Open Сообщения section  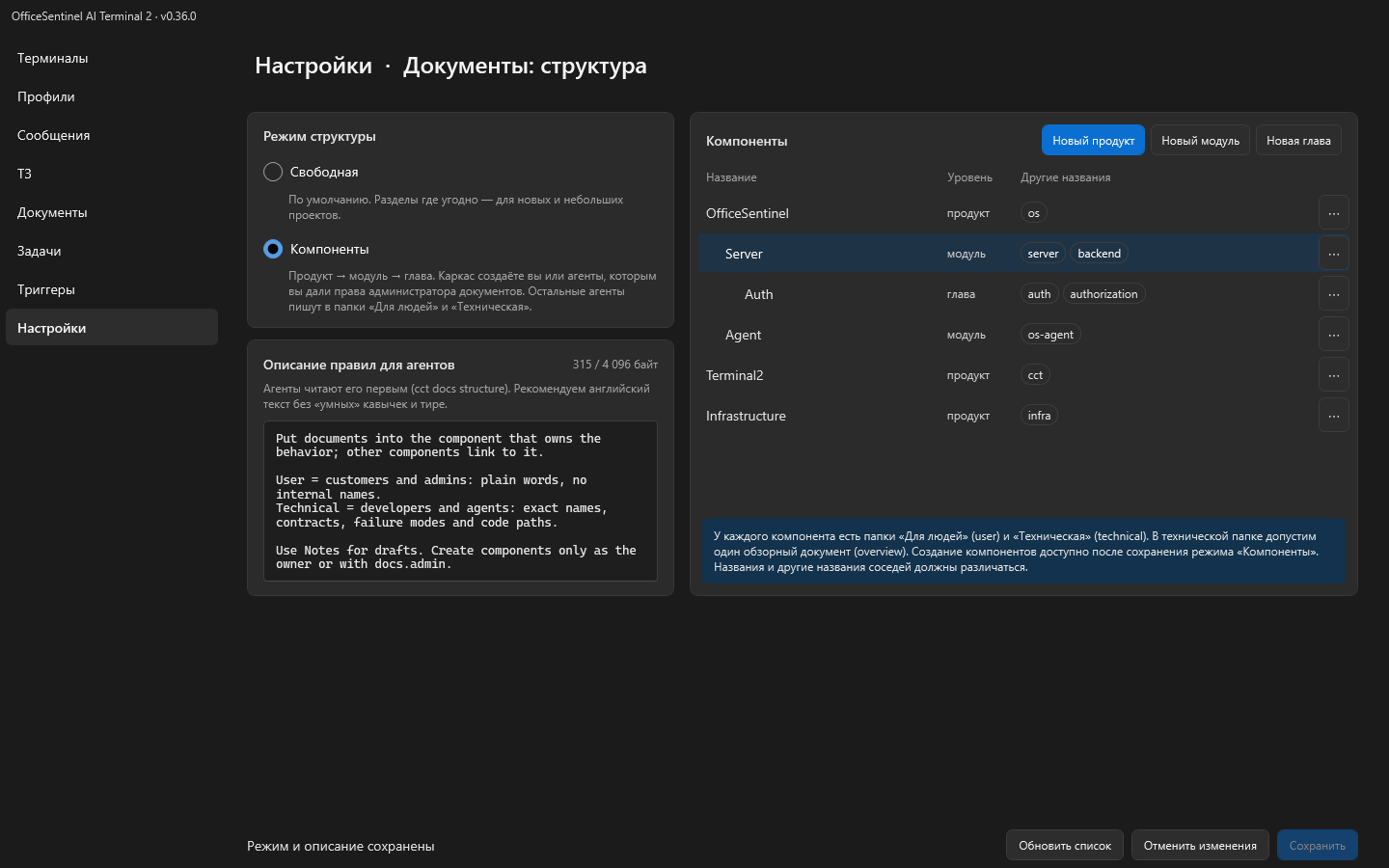[112, 135]
